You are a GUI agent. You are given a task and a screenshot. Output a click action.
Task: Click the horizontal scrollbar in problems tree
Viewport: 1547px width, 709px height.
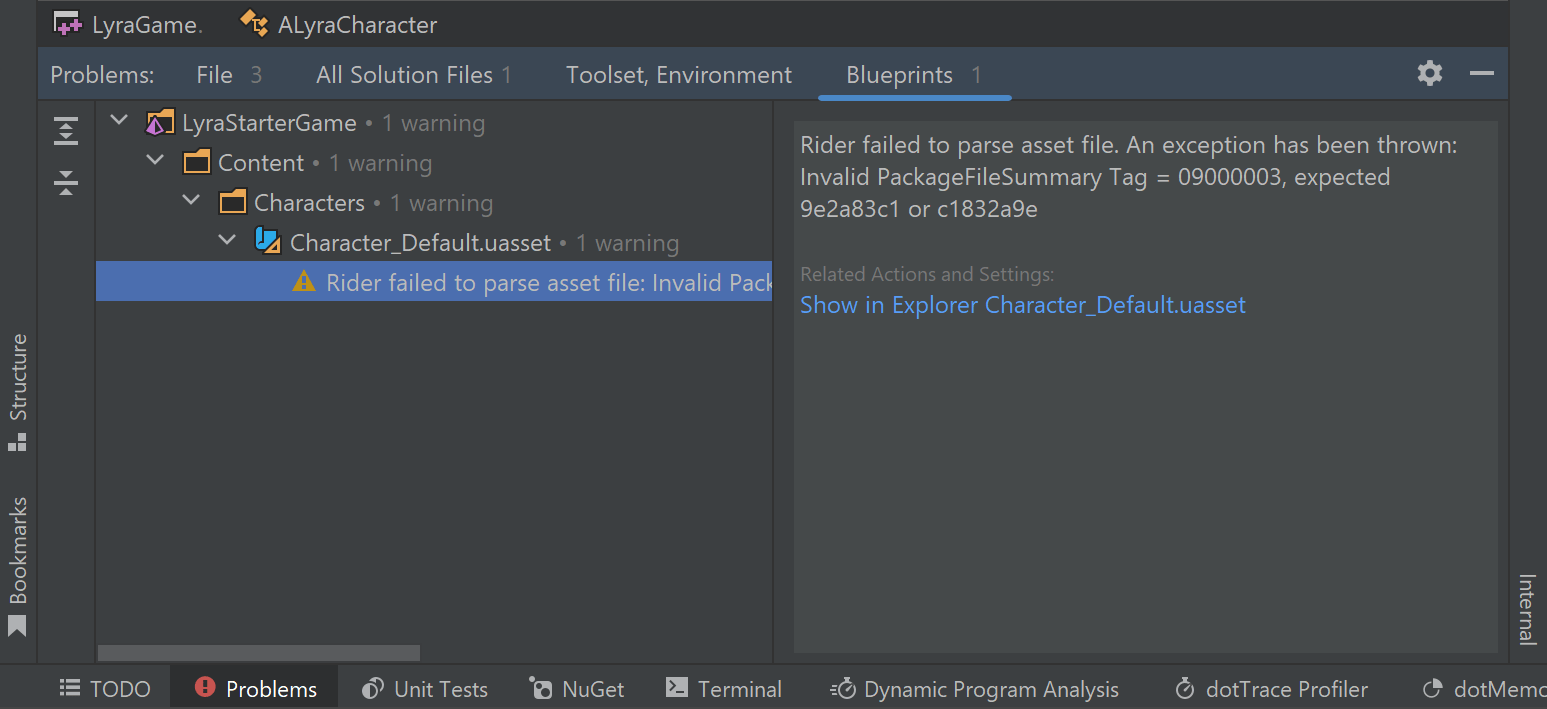[x=259, y=653]
